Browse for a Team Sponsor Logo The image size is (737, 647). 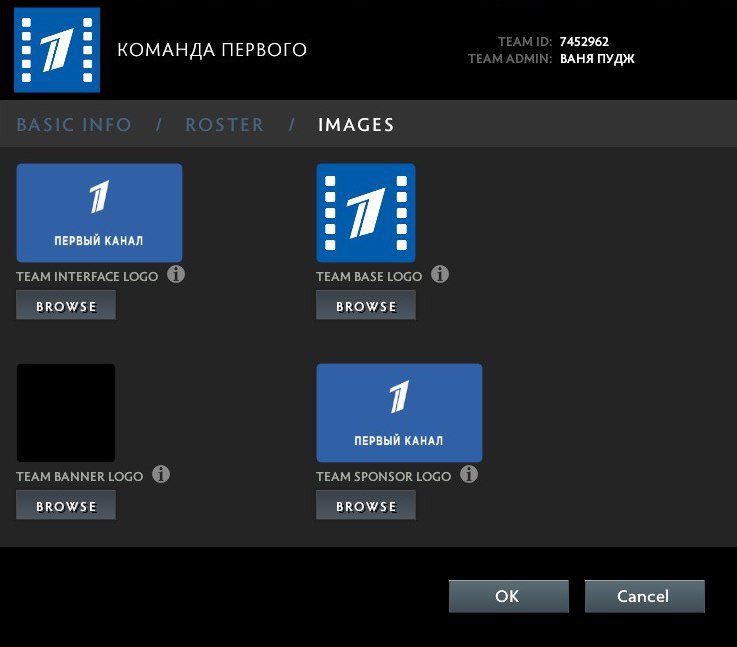[366, 505]
